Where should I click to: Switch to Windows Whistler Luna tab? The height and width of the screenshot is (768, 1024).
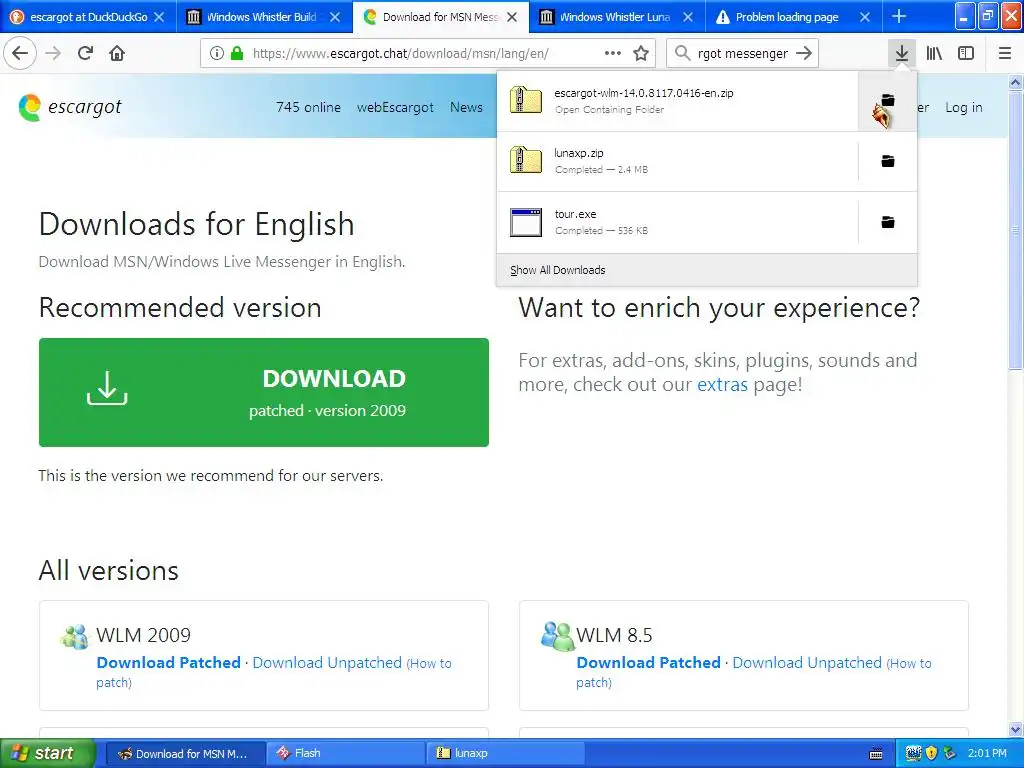(617, 17)
